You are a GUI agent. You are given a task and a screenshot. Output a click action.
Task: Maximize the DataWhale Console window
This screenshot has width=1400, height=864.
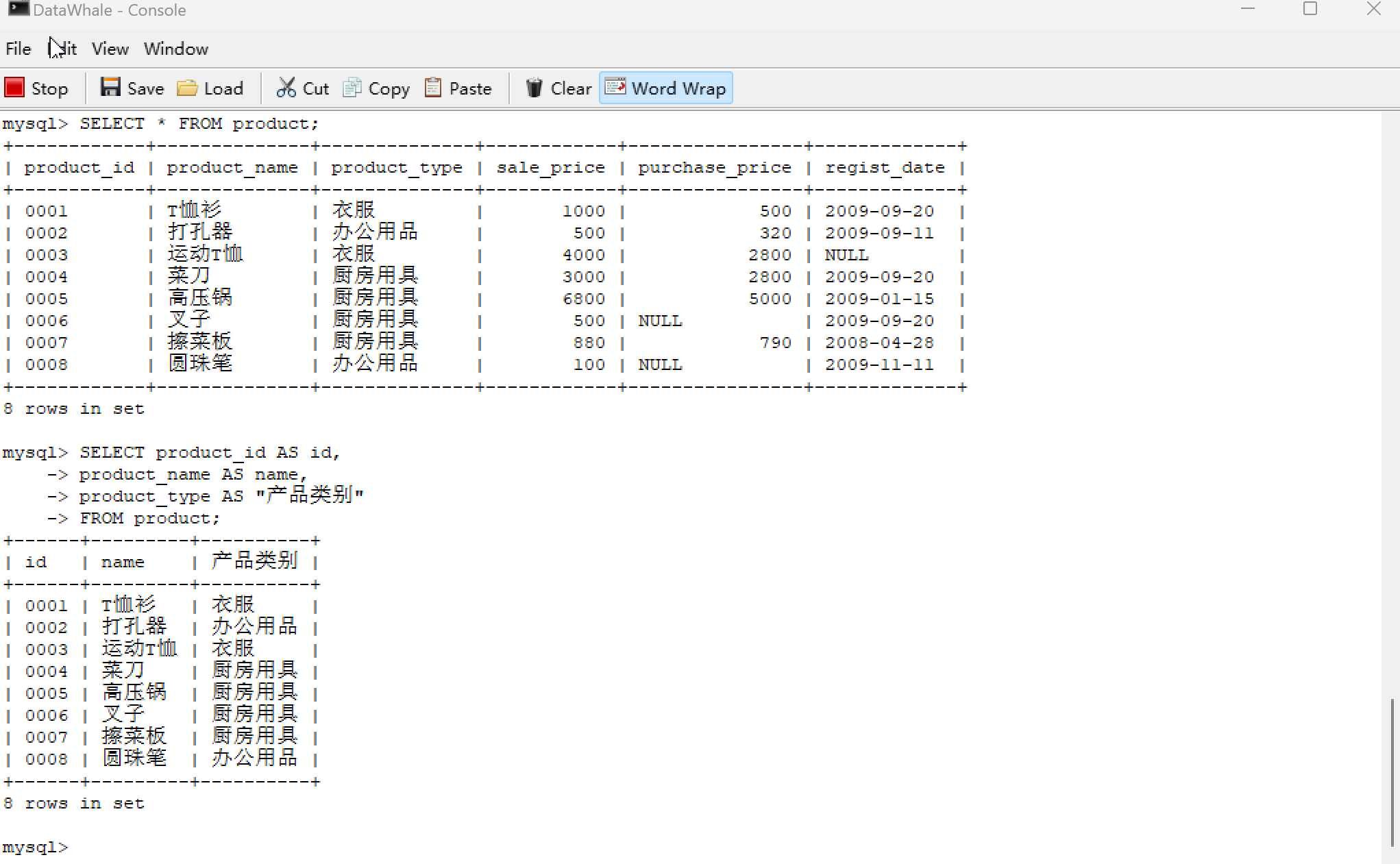1310,9
